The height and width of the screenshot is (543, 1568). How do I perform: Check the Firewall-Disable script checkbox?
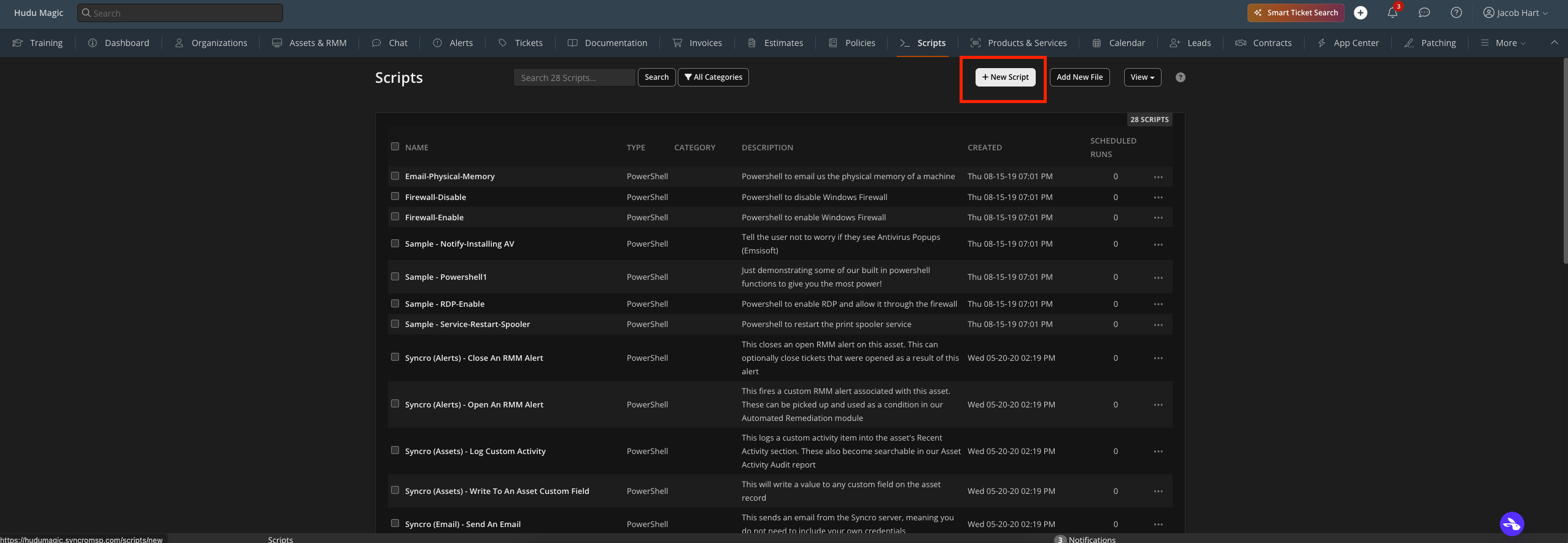click(x=395, y=196)
